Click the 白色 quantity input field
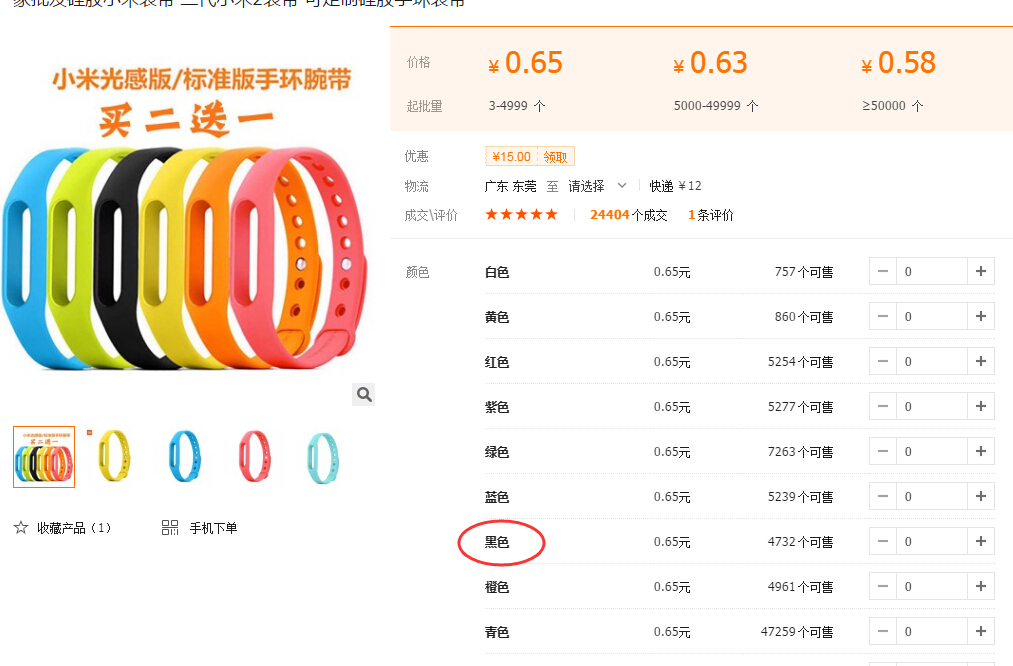1013x666 pixels. click(932, 271)
